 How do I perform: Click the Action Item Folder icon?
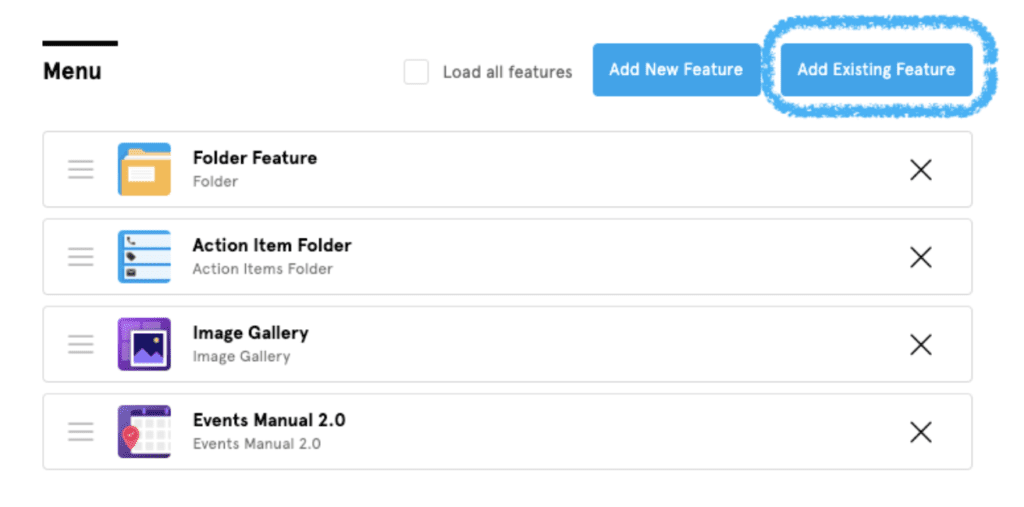(x=144, y=257)
